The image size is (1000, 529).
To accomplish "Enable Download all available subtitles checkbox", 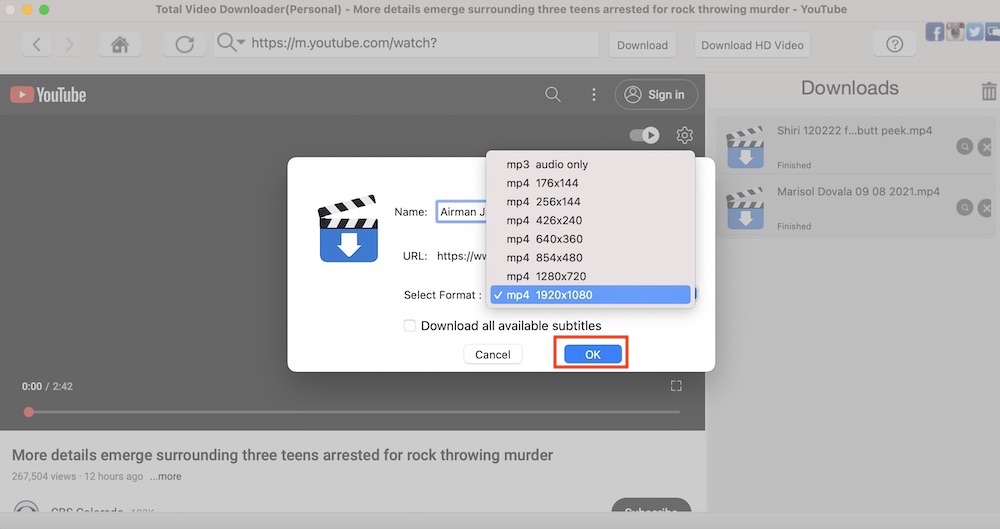I will coord(409,325).
